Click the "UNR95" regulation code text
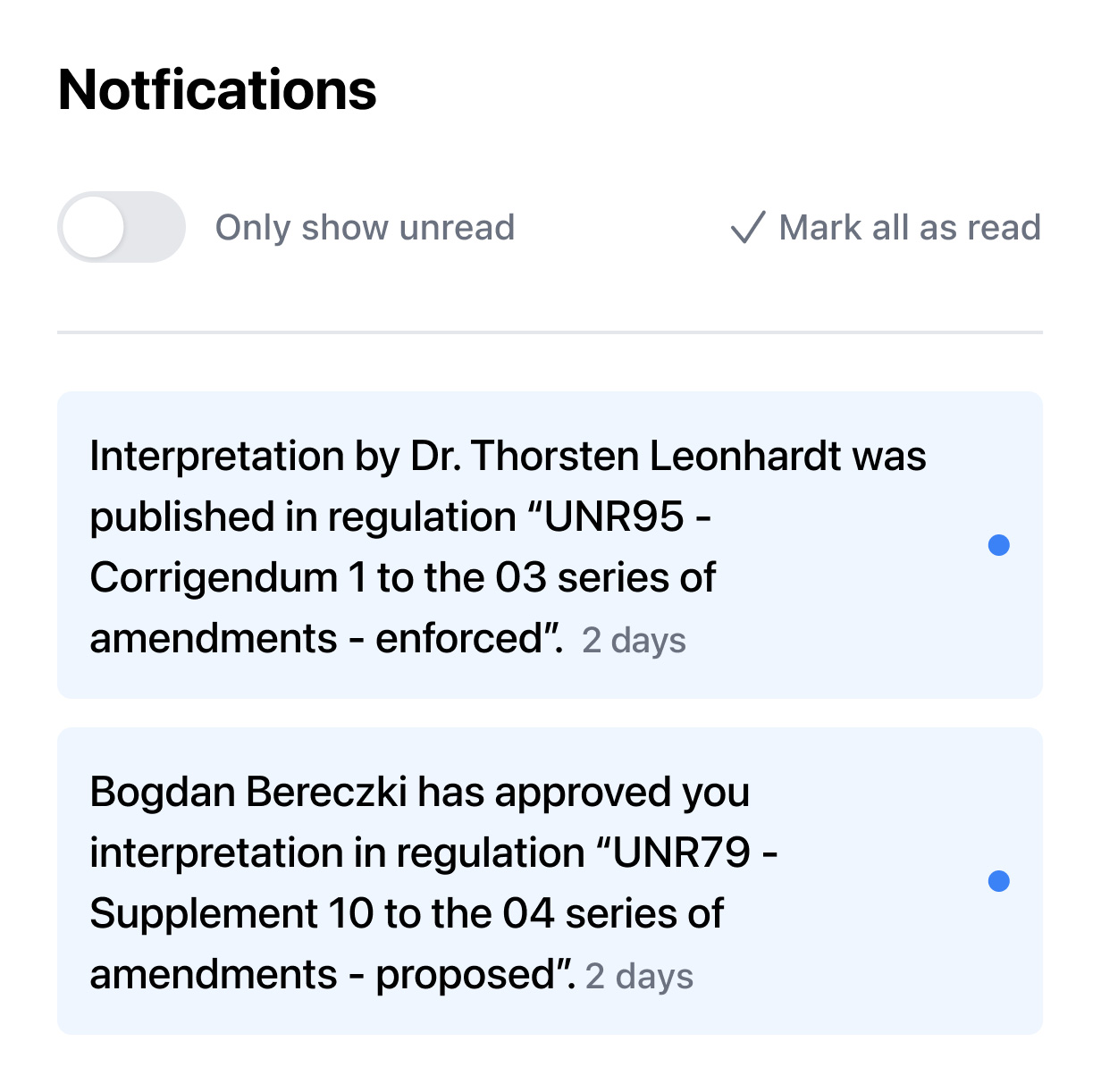The height and width of the screenshot is (1092, 1101). (614, 517)
